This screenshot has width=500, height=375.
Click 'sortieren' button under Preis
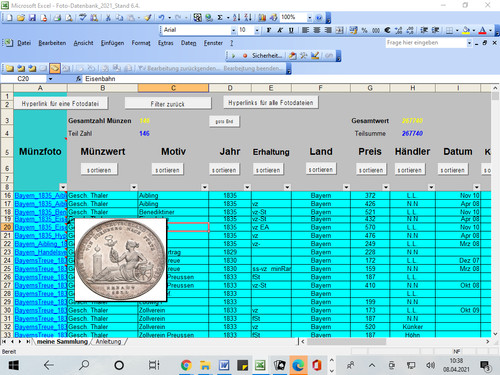click(371, 170)
